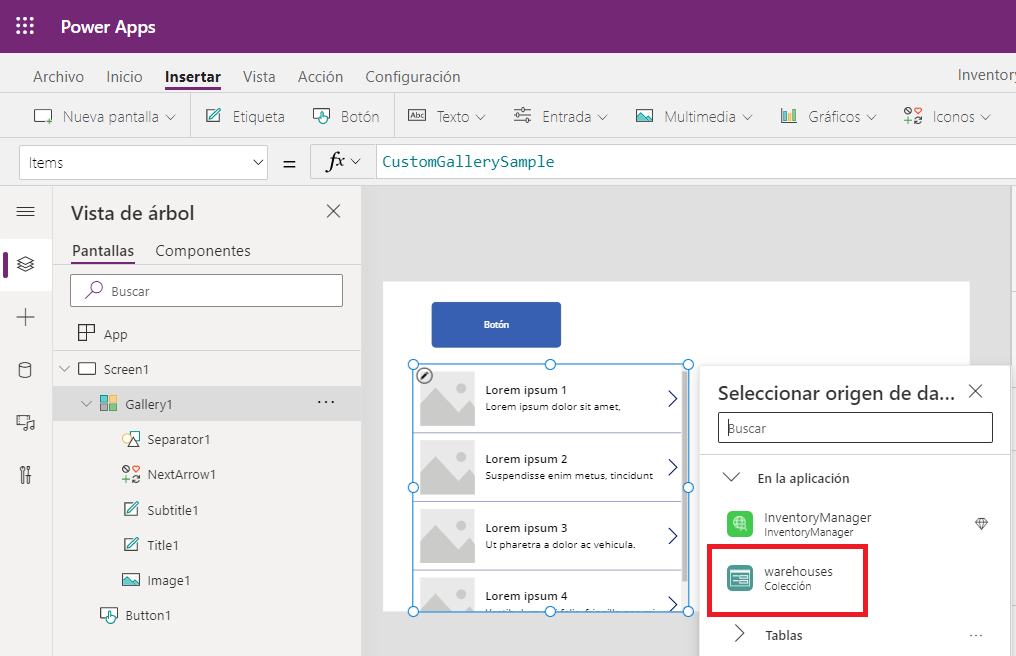Open the Acción tab
1016x656 pixels.
(320, 76)
